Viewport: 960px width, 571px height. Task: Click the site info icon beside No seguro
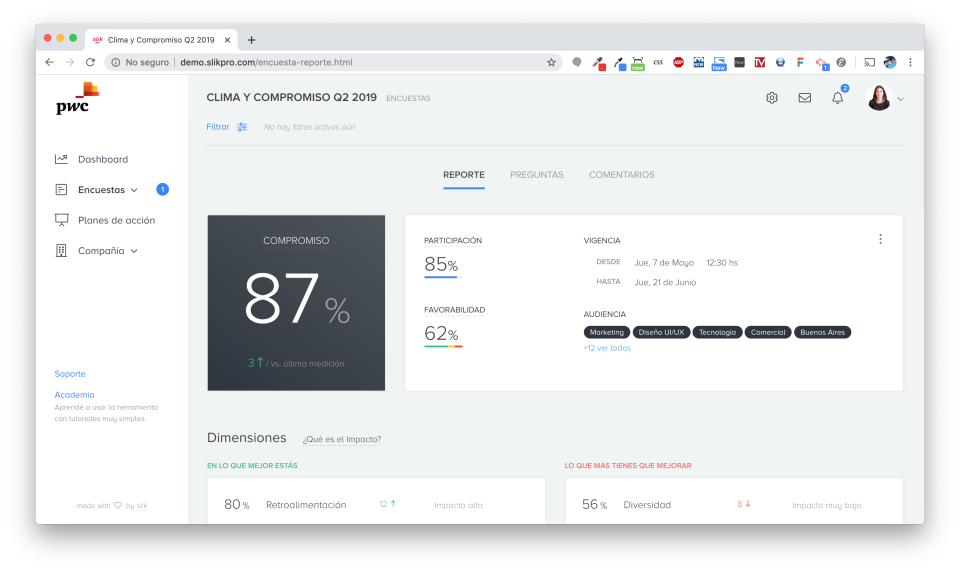point(116,62)
